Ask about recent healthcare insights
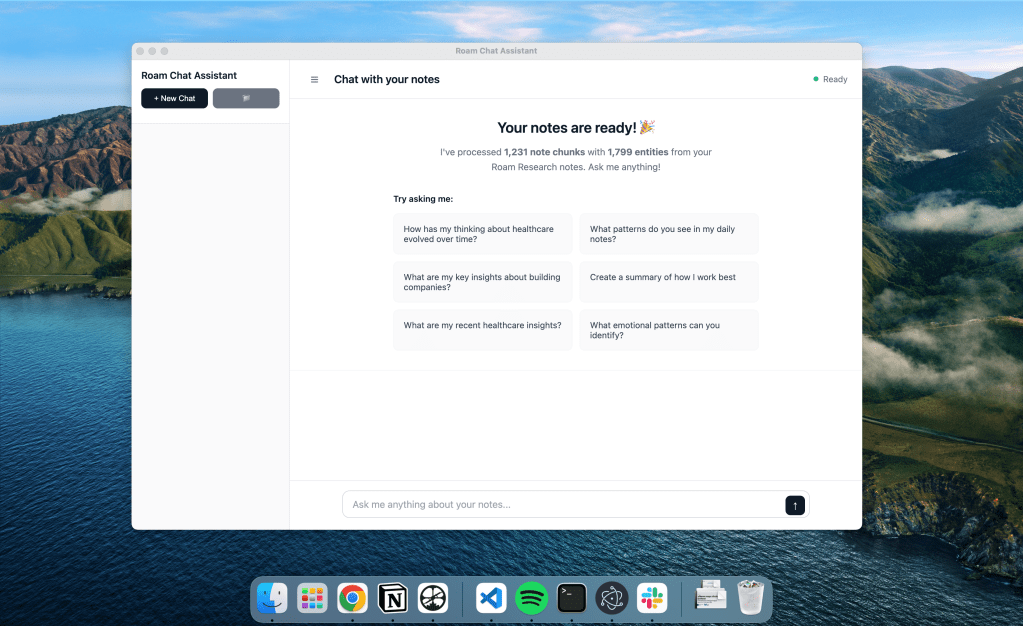 tap(482, 330)
